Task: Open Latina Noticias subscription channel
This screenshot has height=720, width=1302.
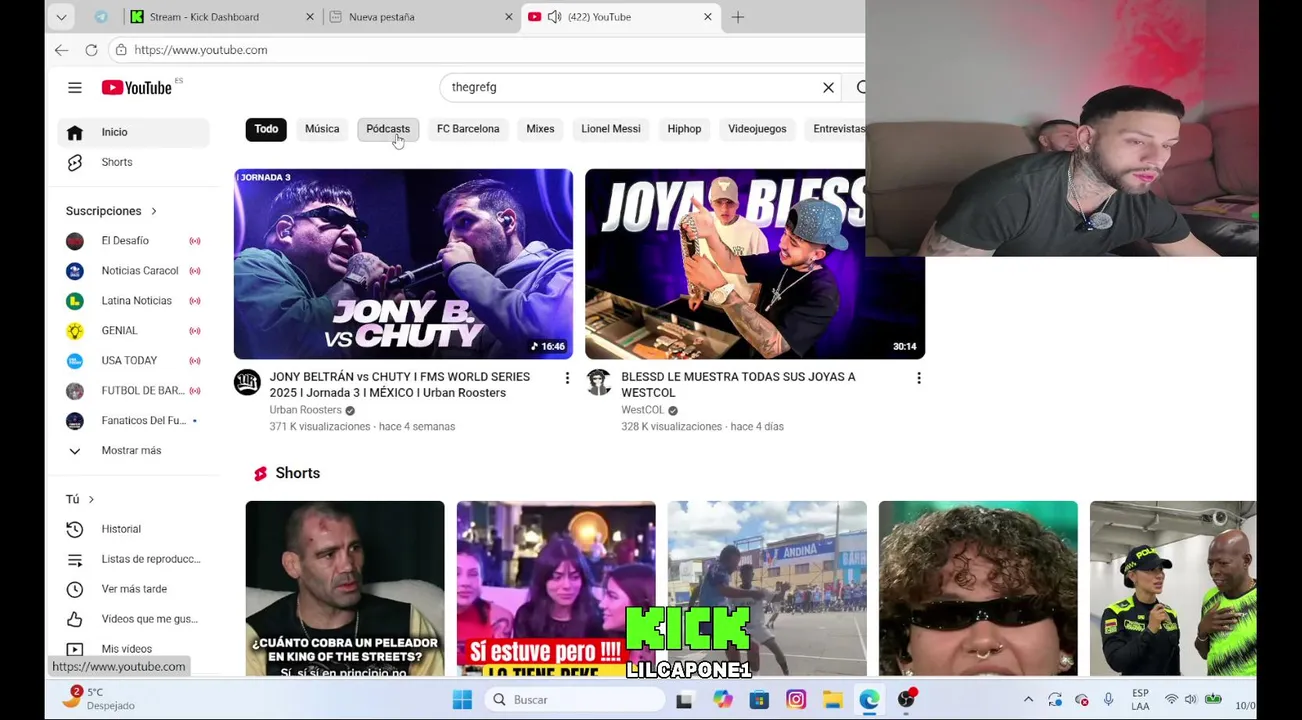Action: point(135,301)
